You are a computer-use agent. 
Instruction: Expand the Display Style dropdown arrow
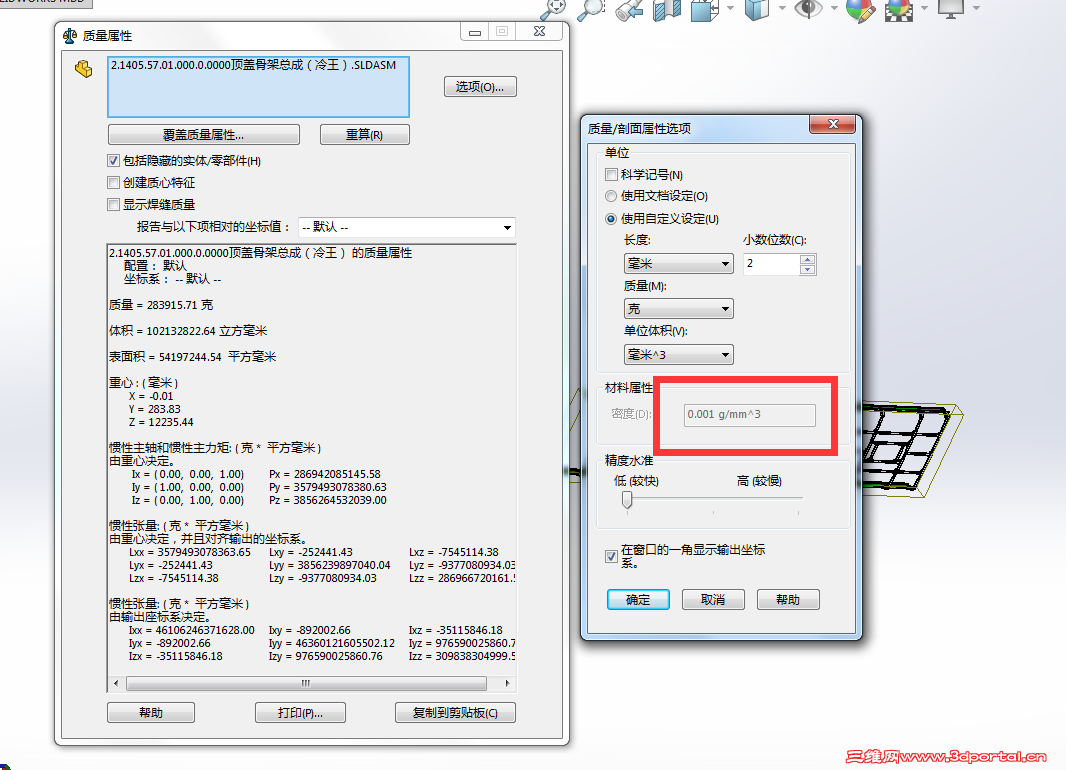(782, 8)
